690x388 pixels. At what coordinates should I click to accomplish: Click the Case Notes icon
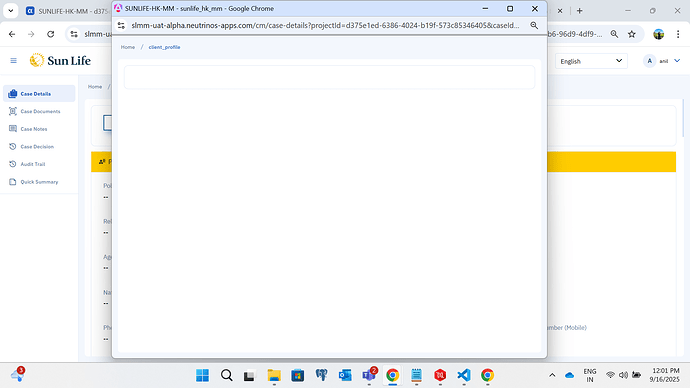coord(13,129)
